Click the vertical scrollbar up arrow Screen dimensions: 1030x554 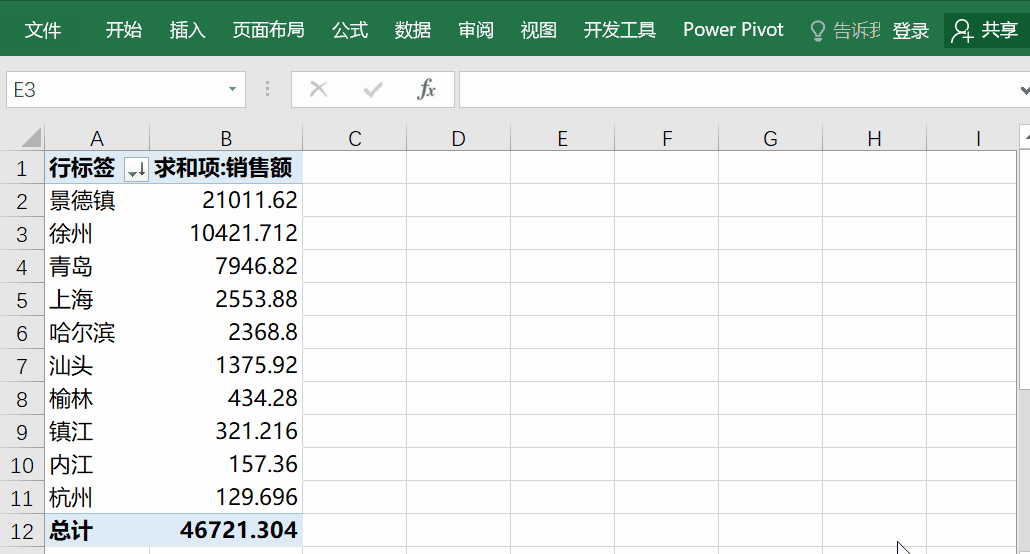tap(1025, 137)
